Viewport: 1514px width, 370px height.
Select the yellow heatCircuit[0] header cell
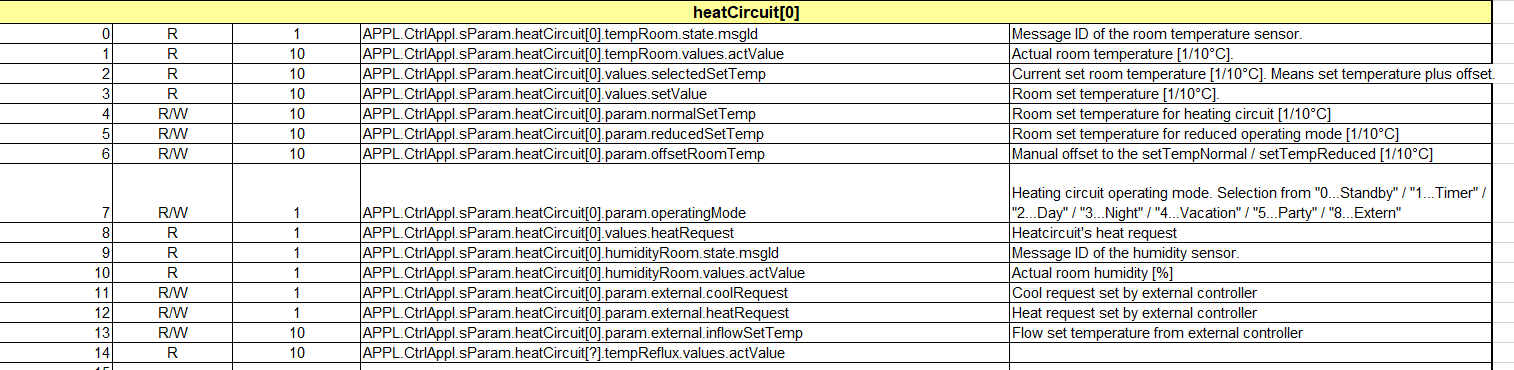click(x=746, y=13)
